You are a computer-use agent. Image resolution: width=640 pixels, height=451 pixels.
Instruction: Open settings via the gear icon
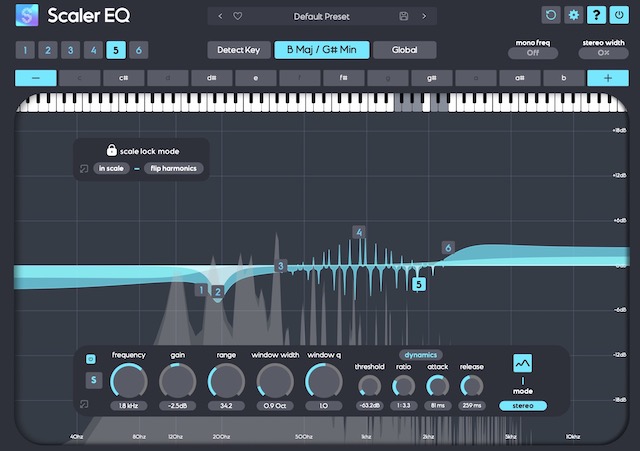(x=574, y=16)
